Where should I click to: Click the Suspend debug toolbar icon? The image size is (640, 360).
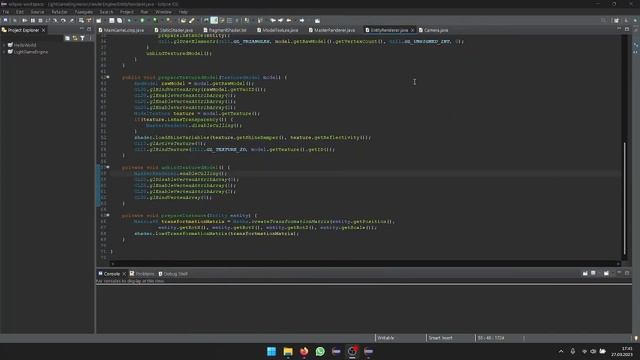pyautogui.click(x=33, y=20)
